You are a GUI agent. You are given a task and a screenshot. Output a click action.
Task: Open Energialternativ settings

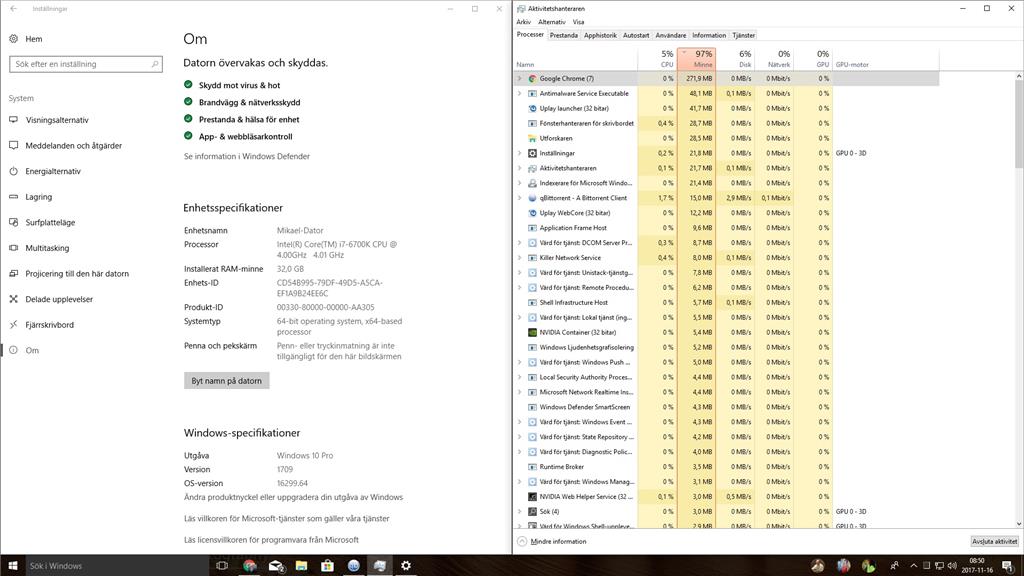(x=53, y=171)
